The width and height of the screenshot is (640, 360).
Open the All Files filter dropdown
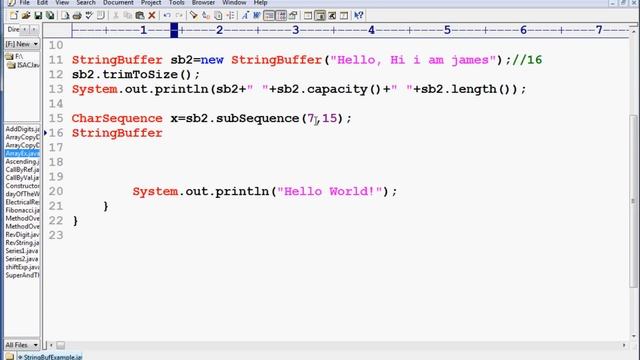pos(22,345)
